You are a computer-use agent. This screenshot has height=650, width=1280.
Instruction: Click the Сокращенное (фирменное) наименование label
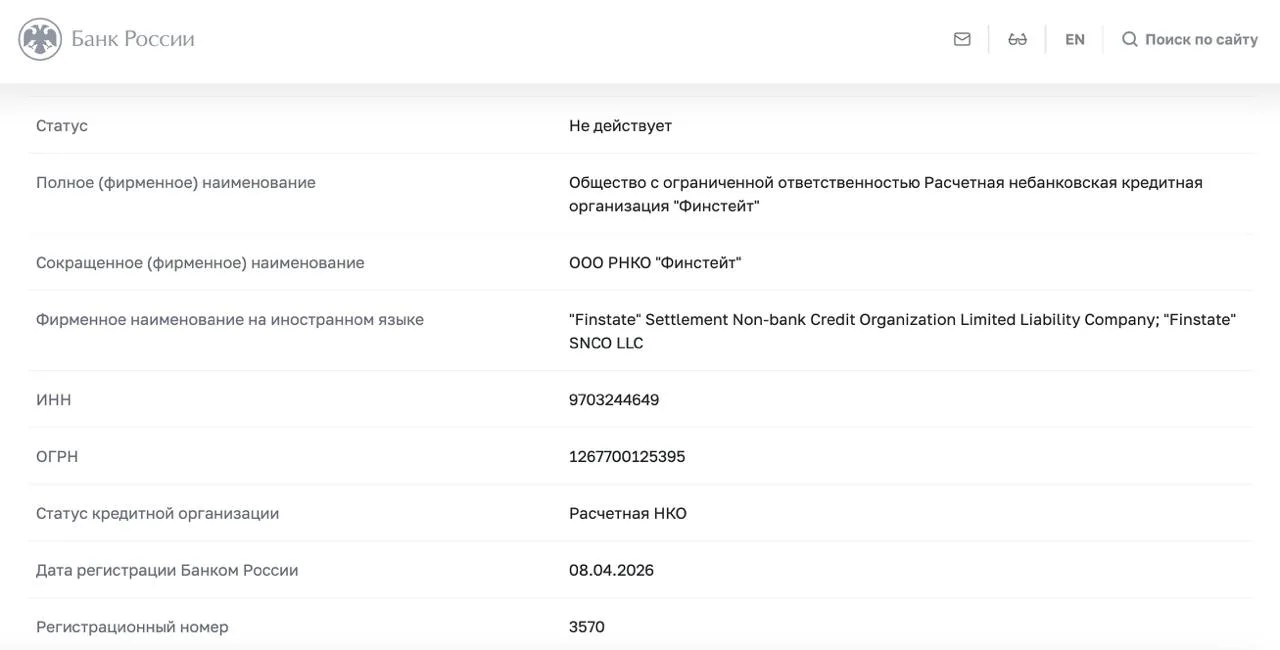point(200,263)
